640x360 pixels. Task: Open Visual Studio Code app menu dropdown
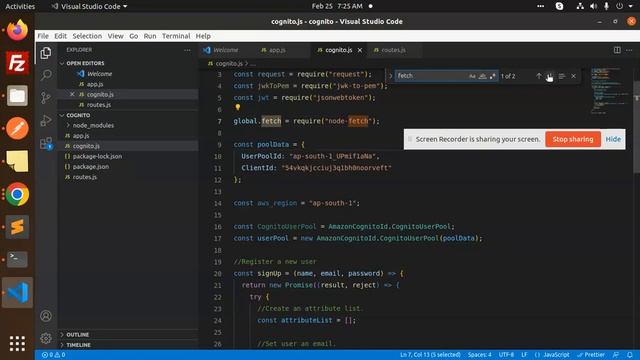89,6
